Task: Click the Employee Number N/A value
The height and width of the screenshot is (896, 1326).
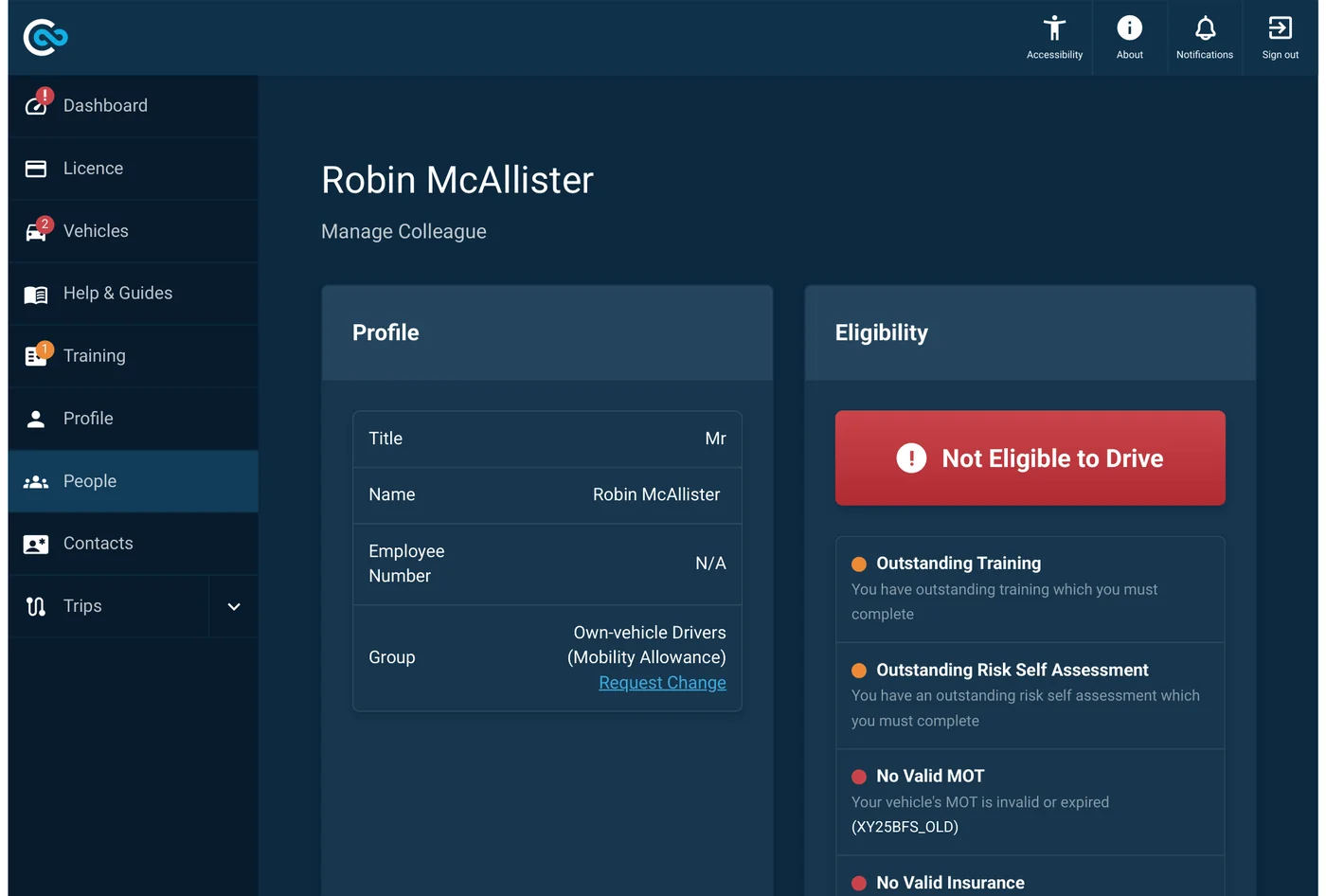Action: tap(710, 564)
